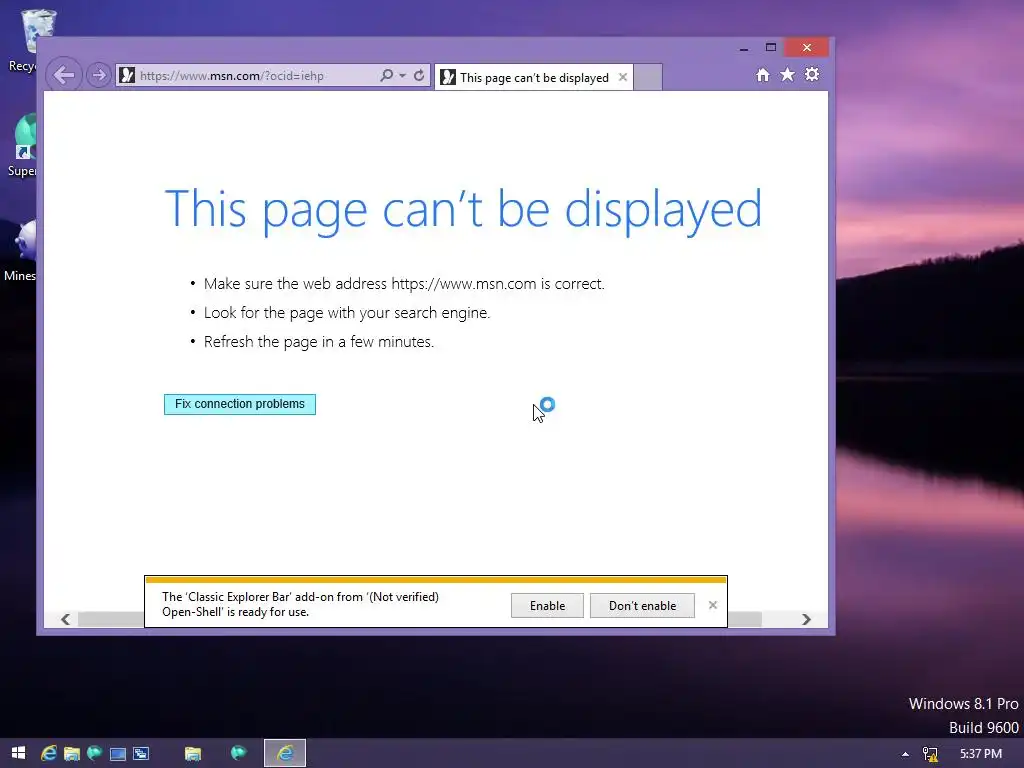Minimize the Internet Explorer window
This screenshot has width=1024, height=768.
tap(744, 48)
